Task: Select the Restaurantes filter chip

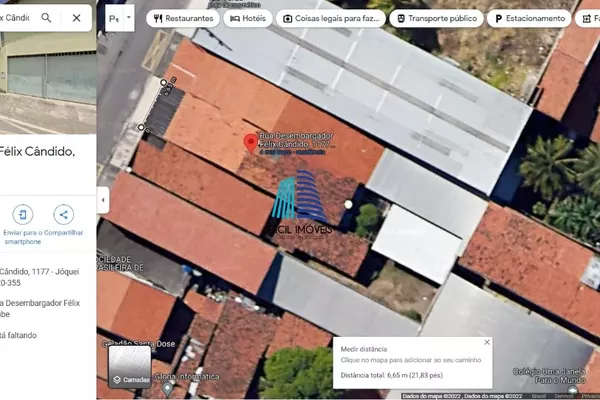Action: pyautogui.click(x=183, y=18)
